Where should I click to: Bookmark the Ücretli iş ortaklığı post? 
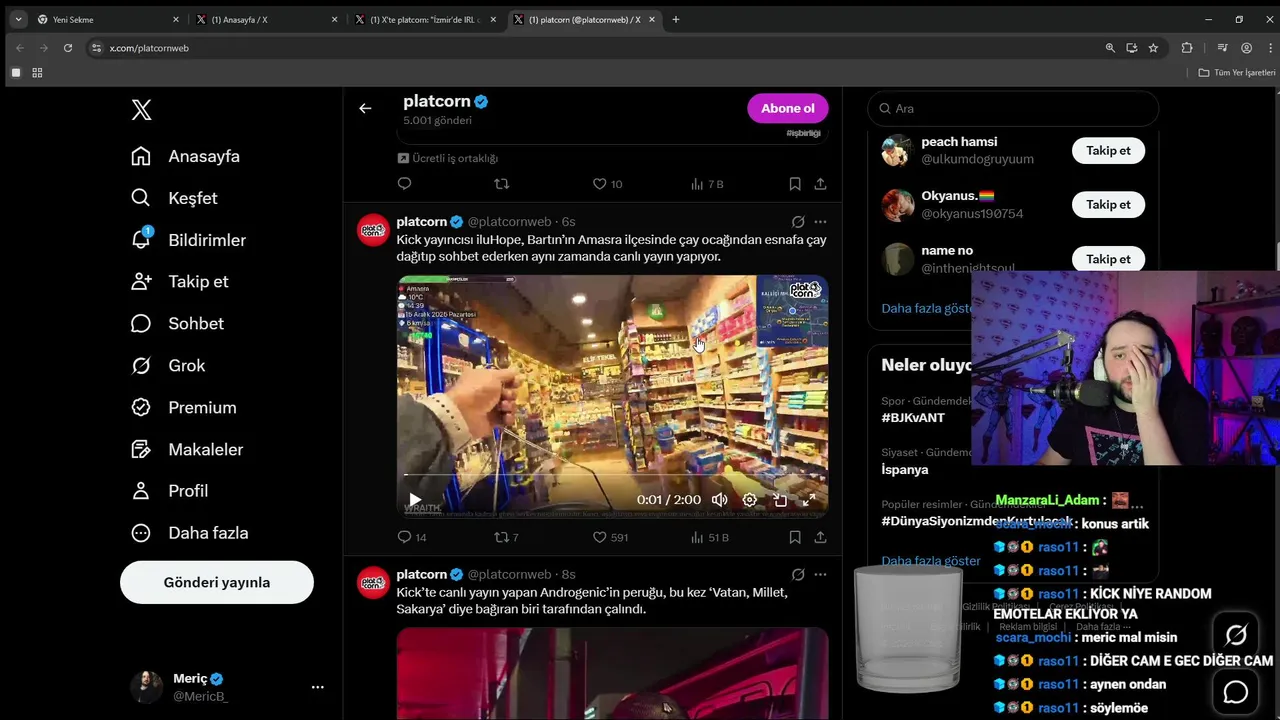pos(795,184)
